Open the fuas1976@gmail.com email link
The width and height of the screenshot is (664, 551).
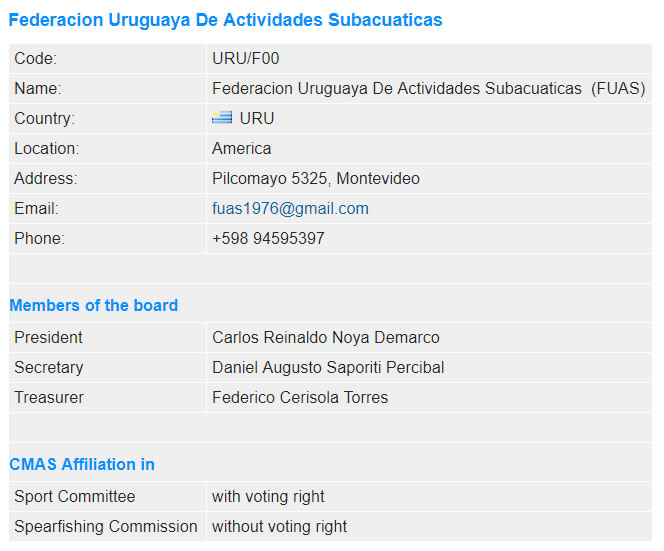[x=290, y=209]
